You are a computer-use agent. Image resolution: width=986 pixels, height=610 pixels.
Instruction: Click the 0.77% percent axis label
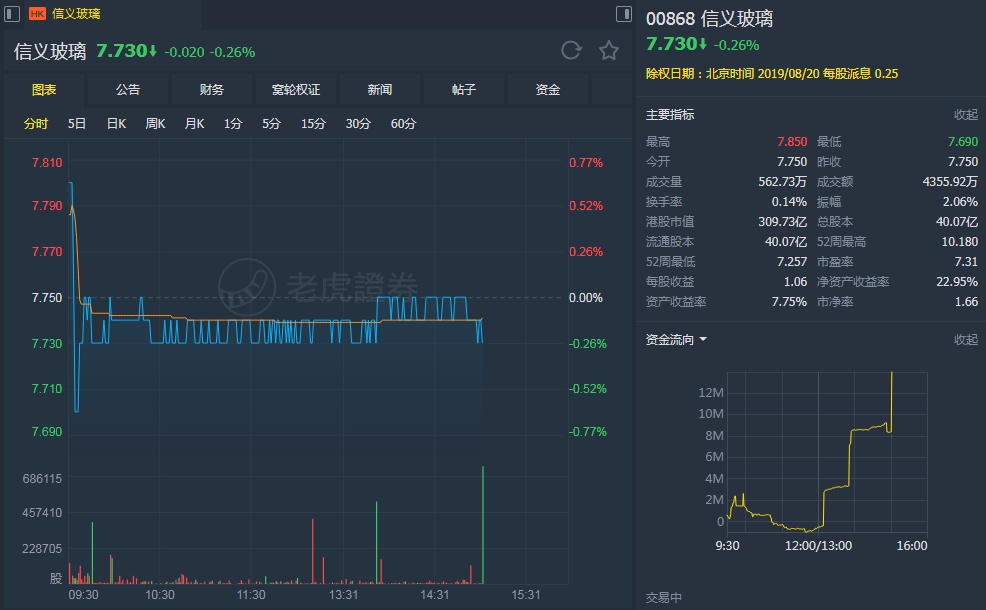(x=586, y=162)
